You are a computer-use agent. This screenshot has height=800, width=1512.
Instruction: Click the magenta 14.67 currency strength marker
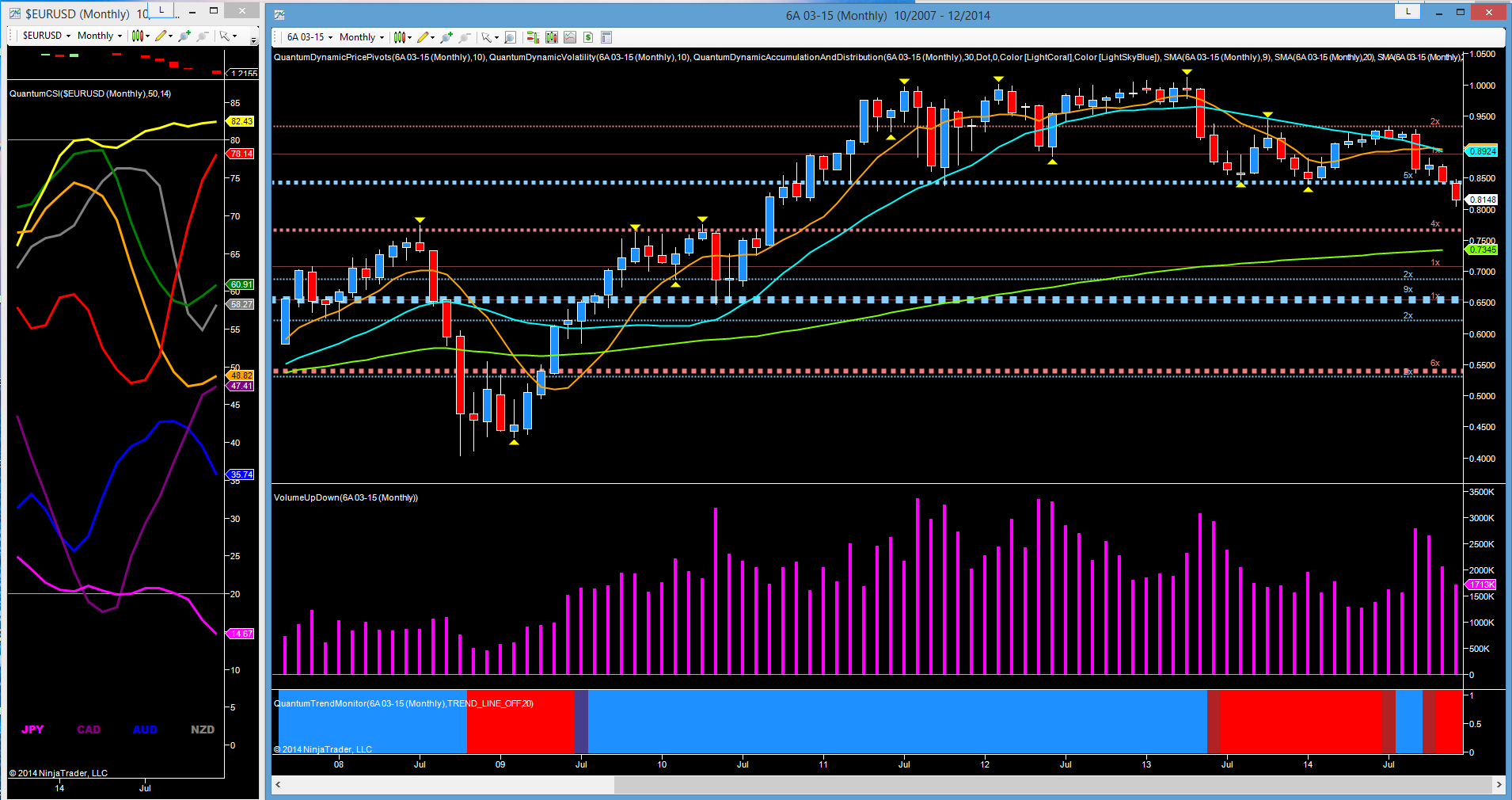[241, 634]
